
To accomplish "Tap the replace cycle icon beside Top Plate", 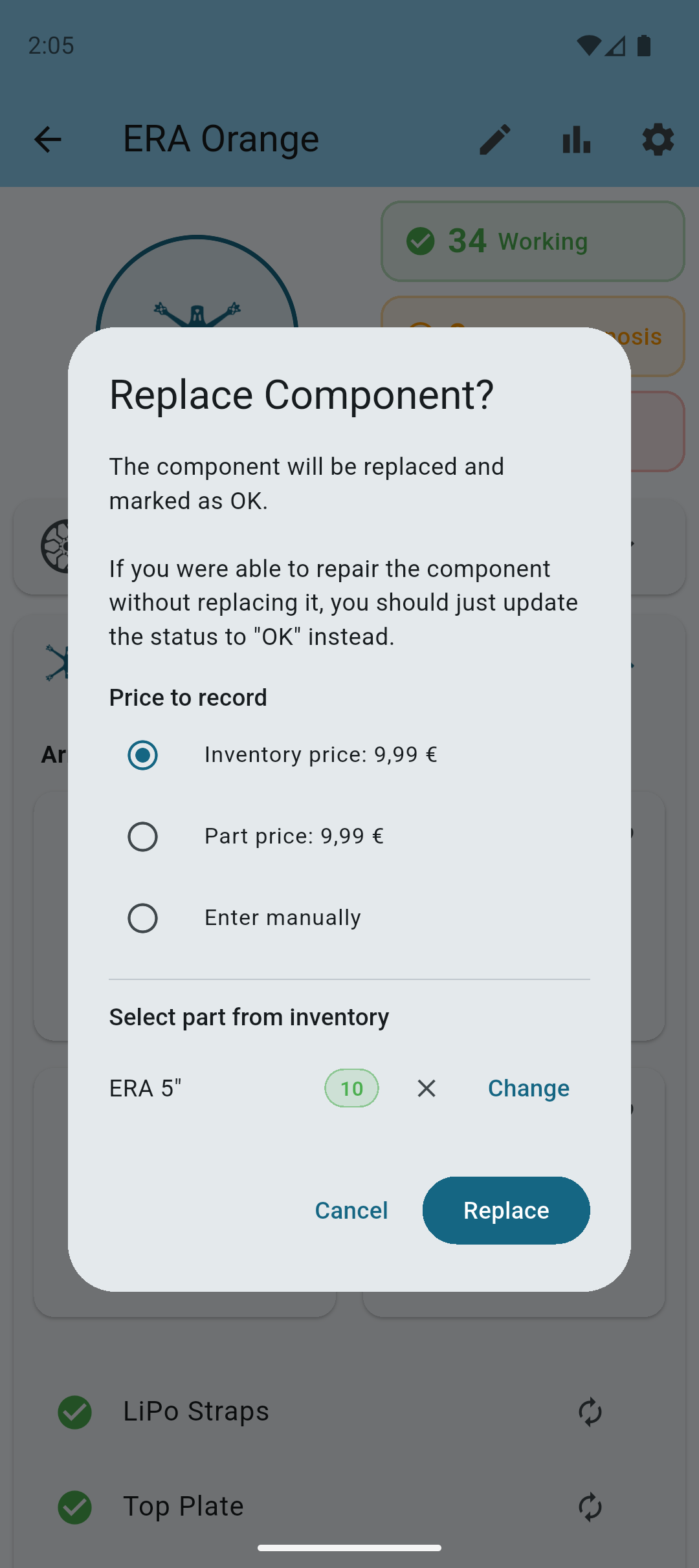I will pyautogui.click(x=590, y=1507).
